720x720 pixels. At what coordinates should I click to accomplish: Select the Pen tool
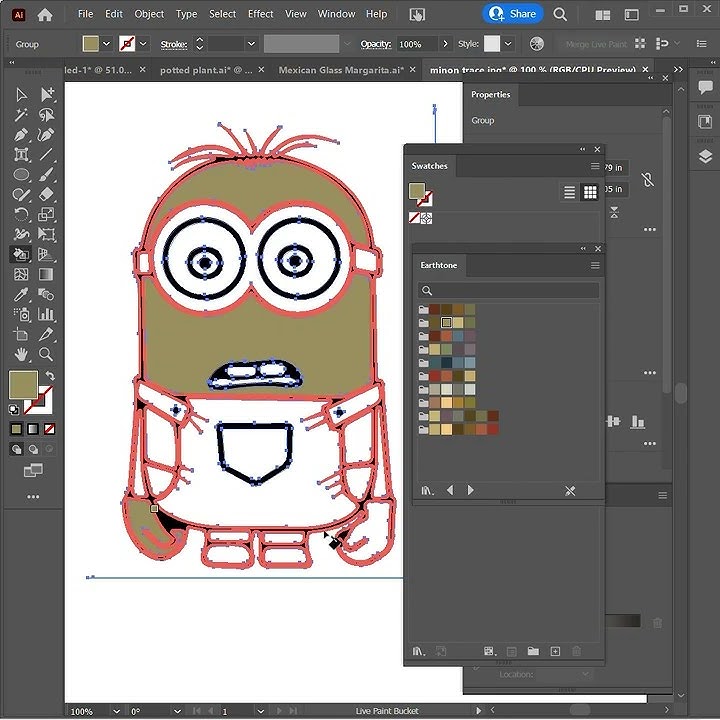tap(21, 135)
